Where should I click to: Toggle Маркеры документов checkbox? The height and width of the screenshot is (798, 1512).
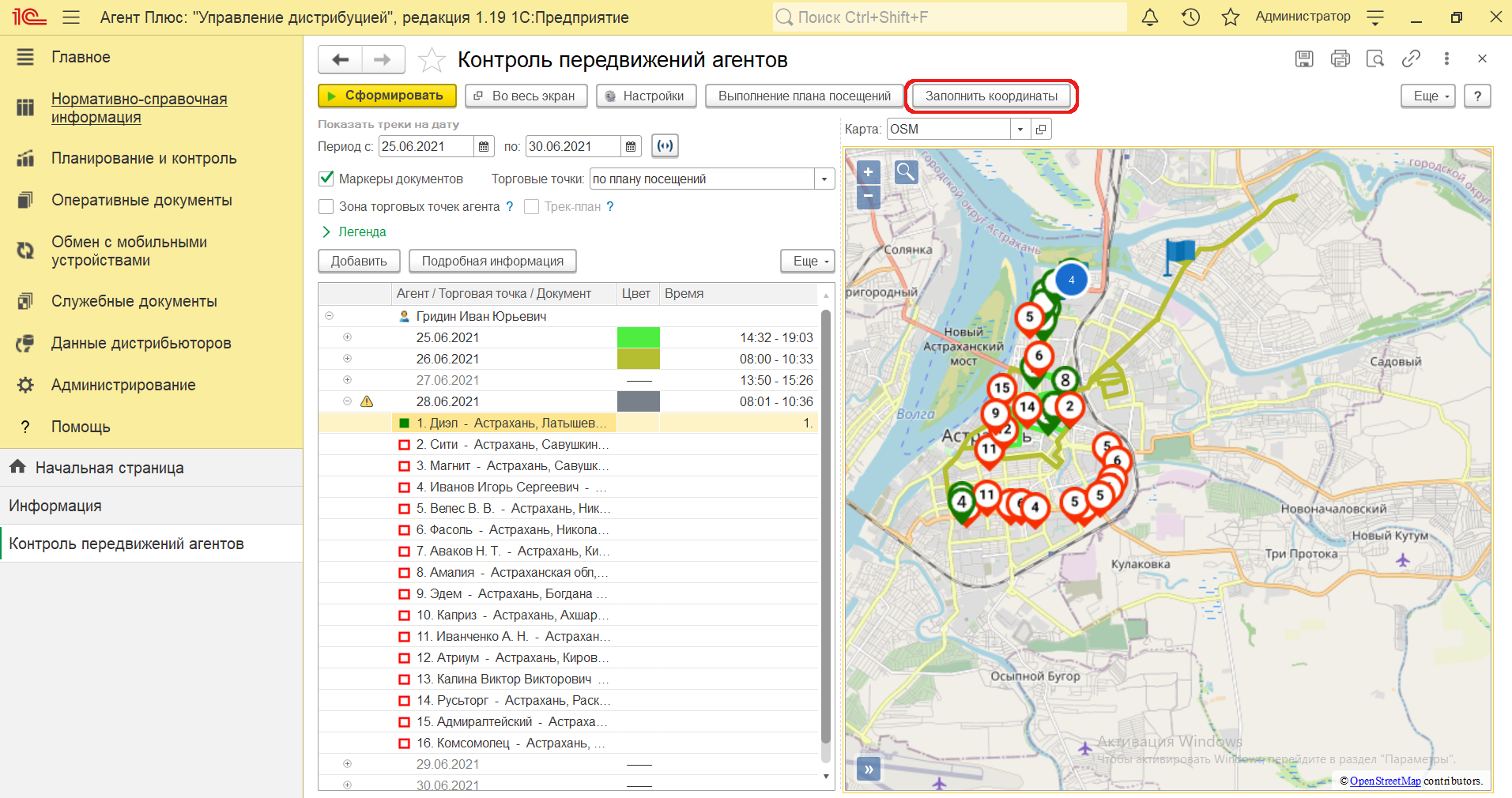click(x=326, y=179)
